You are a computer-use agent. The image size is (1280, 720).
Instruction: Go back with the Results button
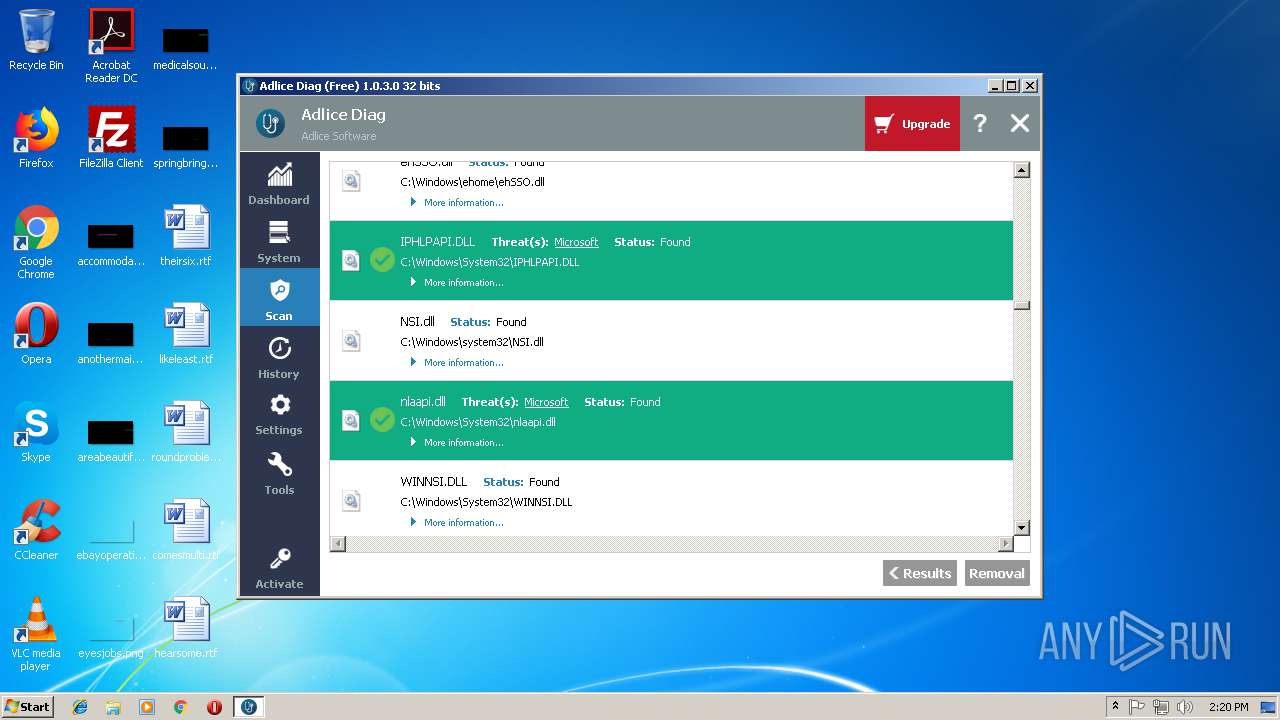pyautogui.click(x=920, y=573)
